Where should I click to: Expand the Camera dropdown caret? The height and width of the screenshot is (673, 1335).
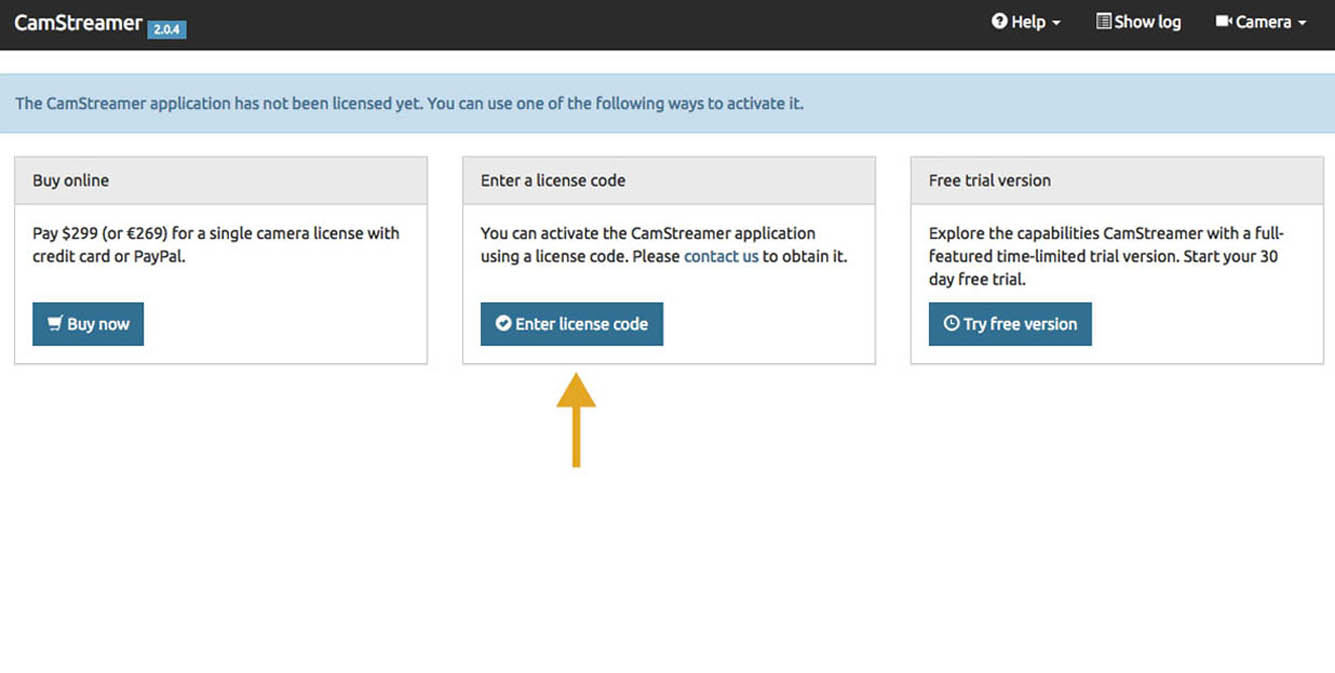(x=1302, y=23)
